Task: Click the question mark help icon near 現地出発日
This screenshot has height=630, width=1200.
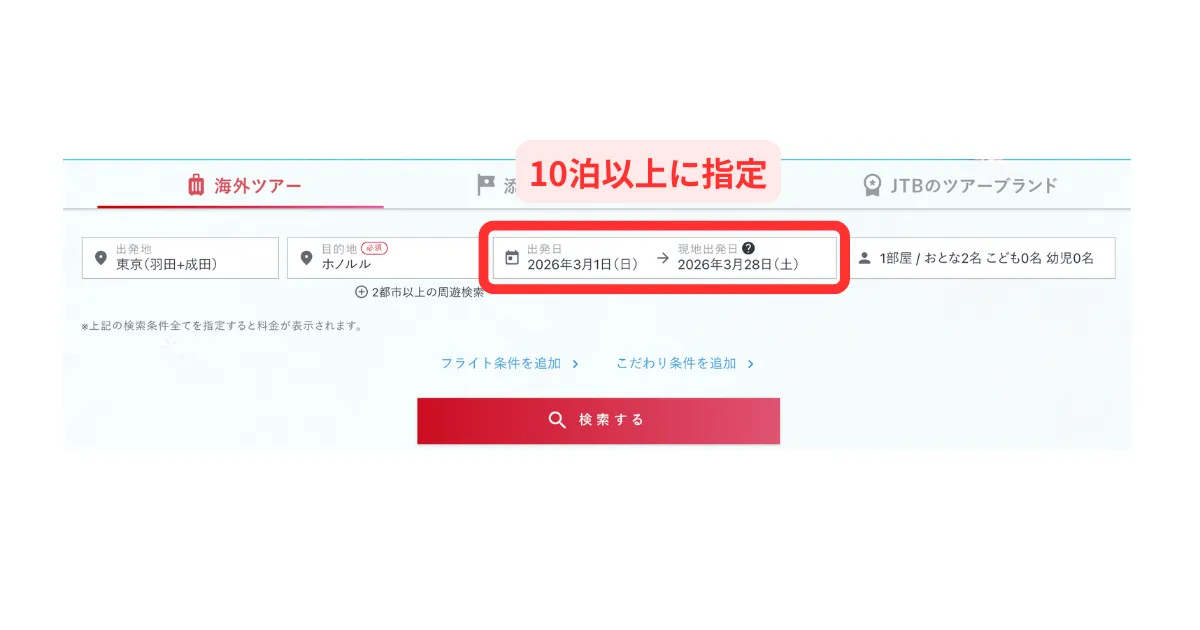Action: coord(748,248)
